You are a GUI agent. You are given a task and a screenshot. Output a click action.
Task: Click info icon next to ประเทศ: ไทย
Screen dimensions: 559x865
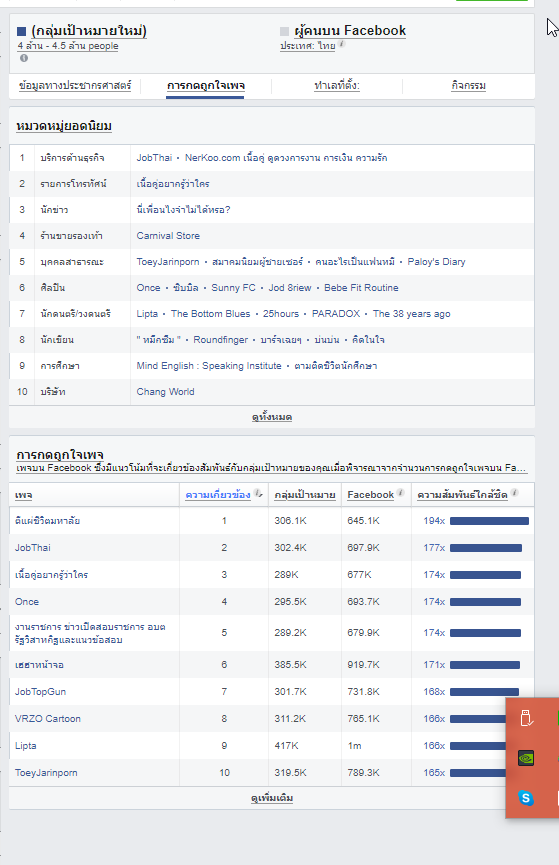point(342,44)
